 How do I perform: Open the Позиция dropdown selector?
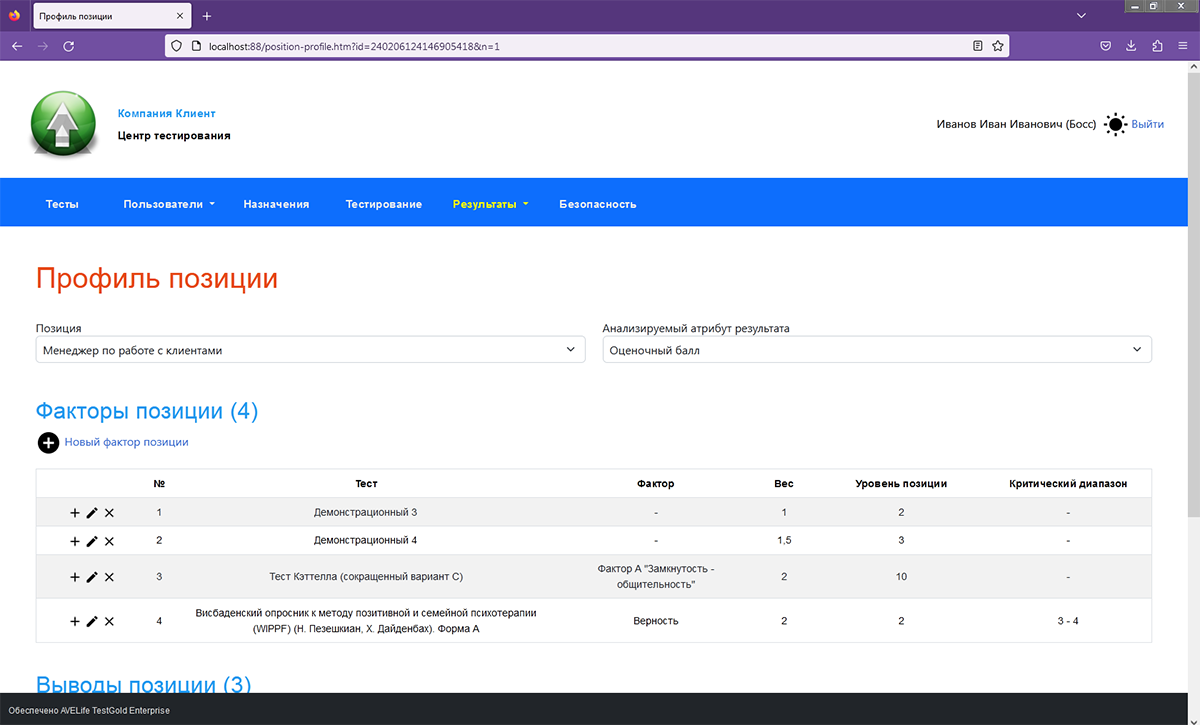click(310, 350)
